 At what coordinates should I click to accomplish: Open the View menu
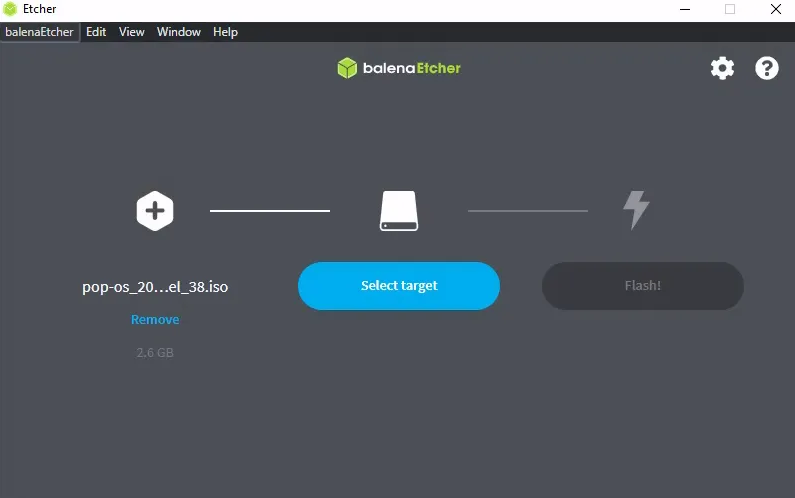[131, 32]
